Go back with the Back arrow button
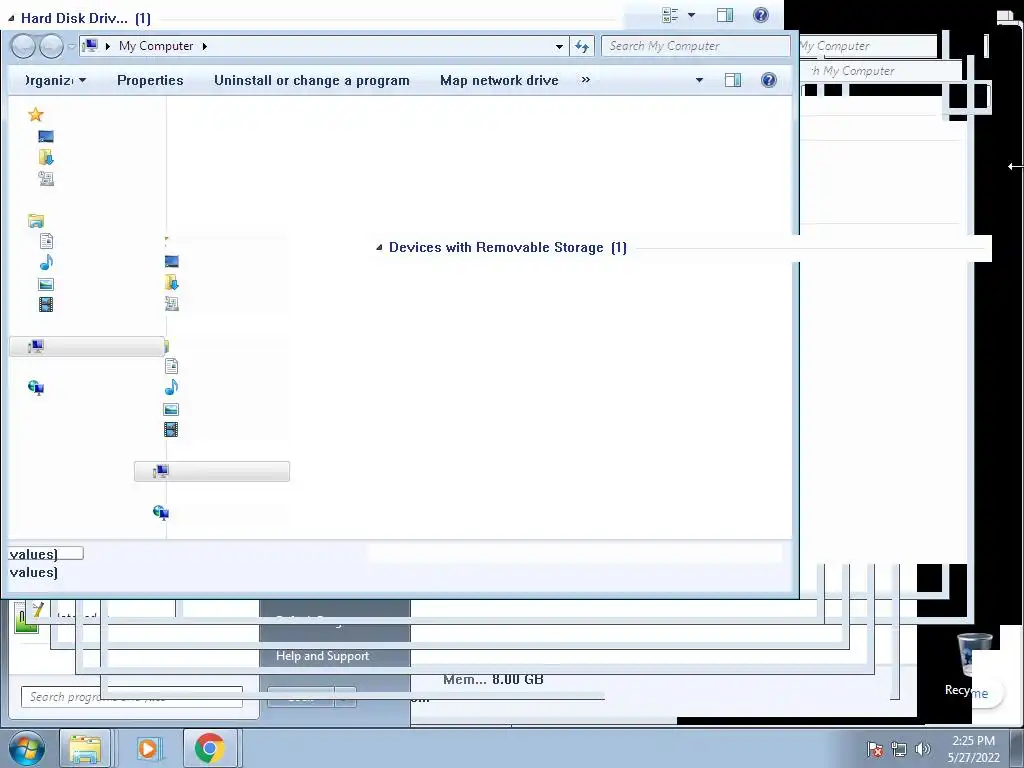The image size is (1024, 768). [x=23, y=46]
